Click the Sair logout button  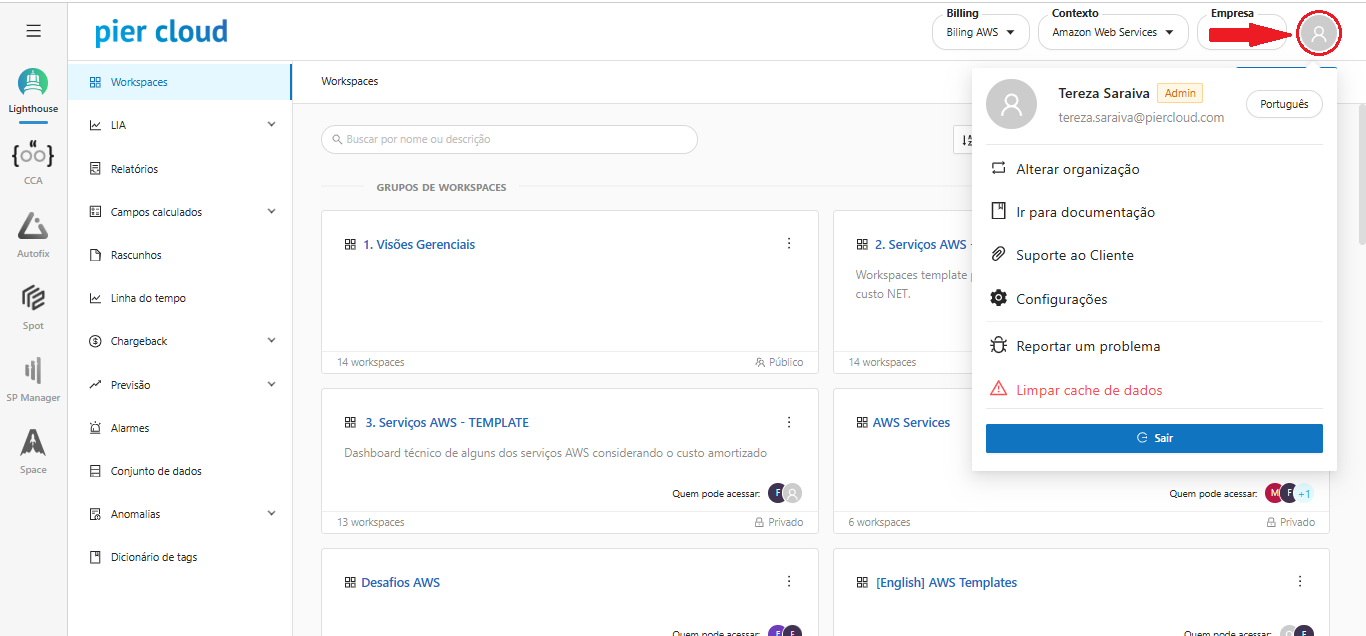(1154, 438)
